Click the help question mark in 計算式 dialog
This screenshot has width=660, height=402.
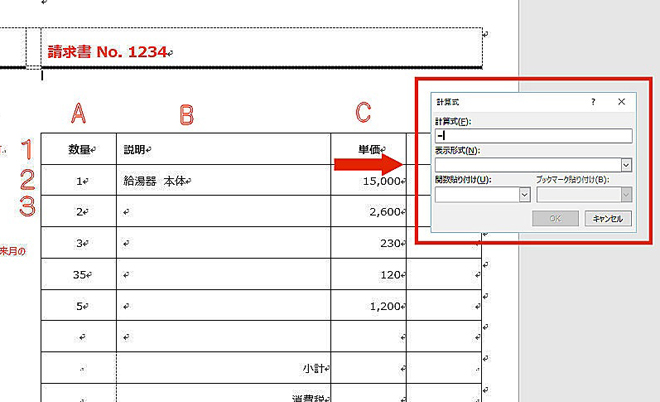(593, 102)
